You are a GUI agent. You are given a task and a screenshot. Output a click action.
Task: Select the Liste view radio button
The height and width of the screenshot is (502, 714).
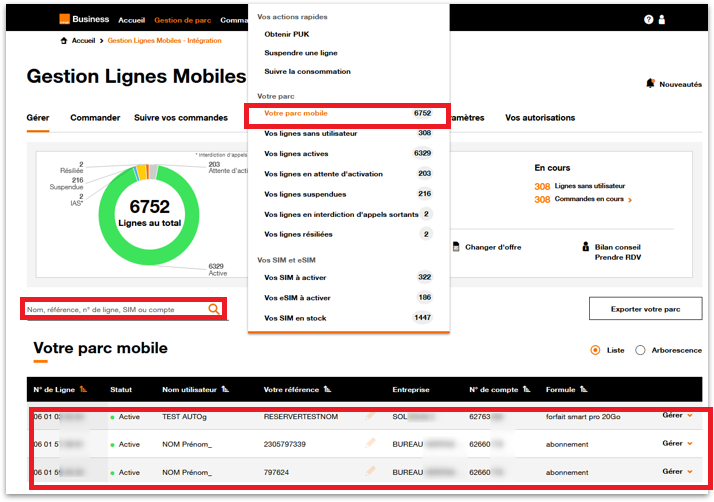pyautogui.click(x=596, y=350)
